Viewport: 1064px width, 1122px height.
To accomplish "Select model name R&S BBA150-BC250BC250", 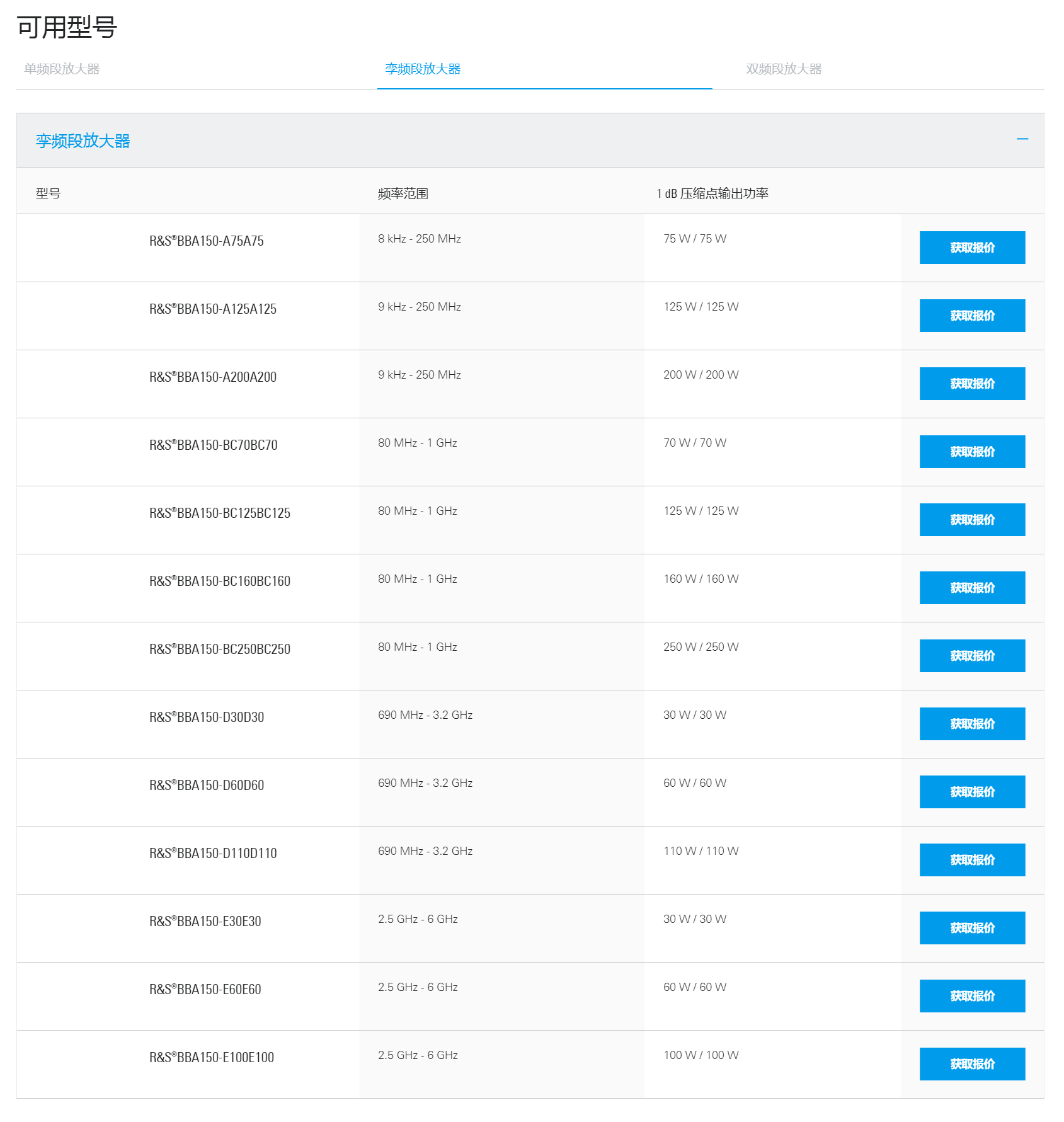I will pos(220,649).
